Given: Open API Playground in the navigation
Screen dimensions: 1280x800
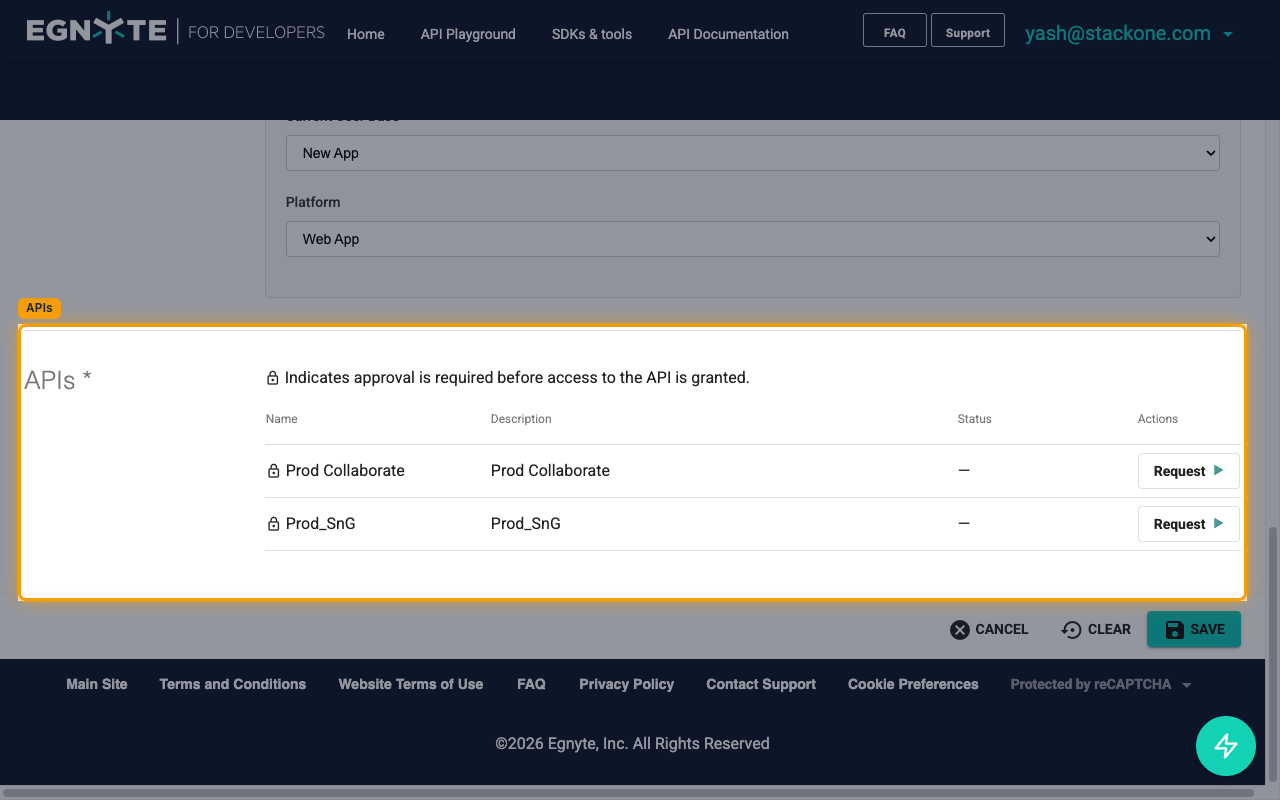Looking at the screenshot, I should [468, 34].
